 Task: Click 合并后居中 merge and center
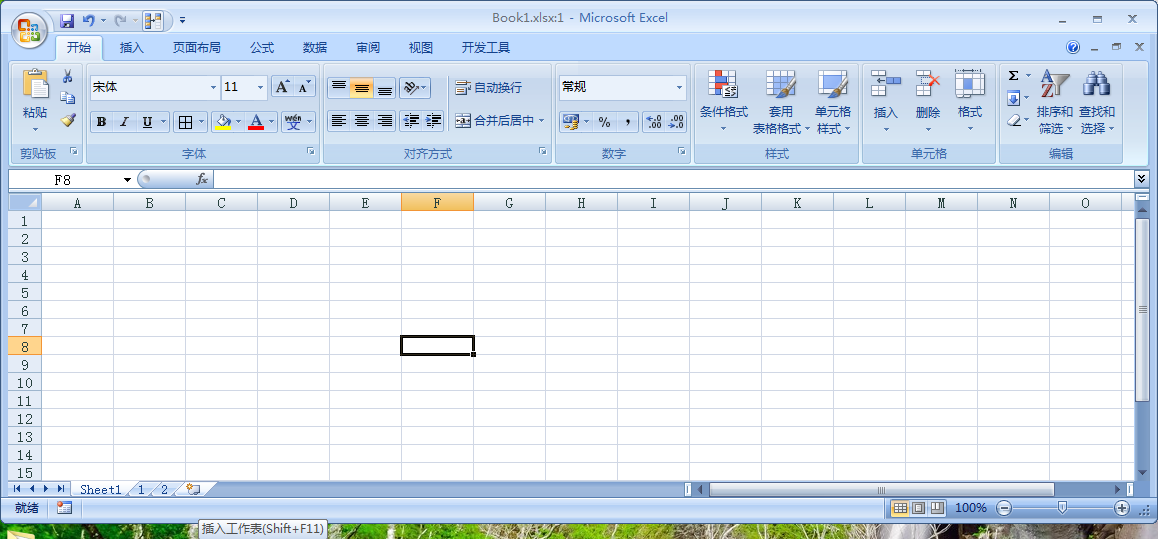(x=494, y=120)
